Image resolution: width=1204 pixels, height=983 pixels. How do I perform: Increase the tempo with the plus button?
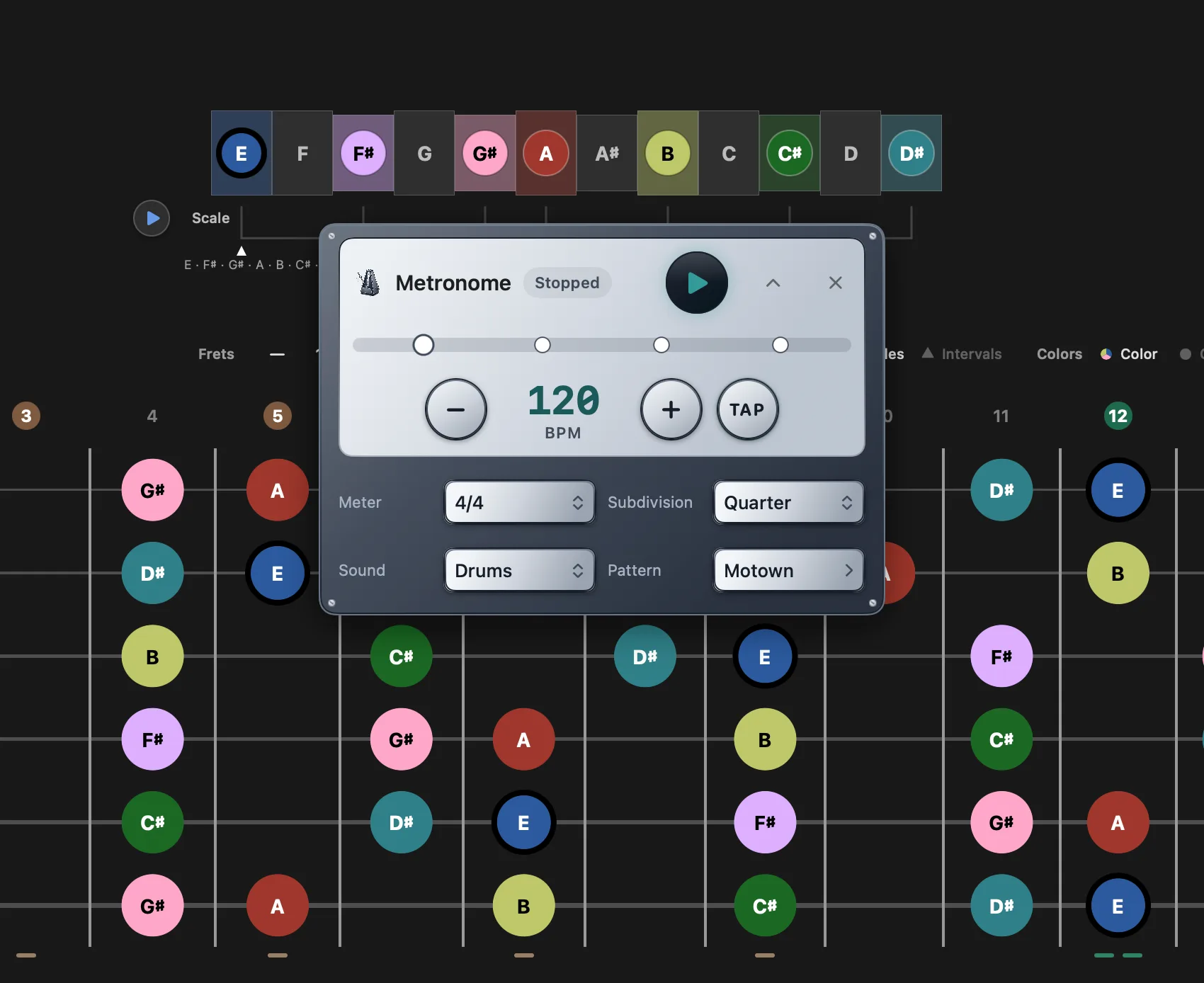(671, 409)
